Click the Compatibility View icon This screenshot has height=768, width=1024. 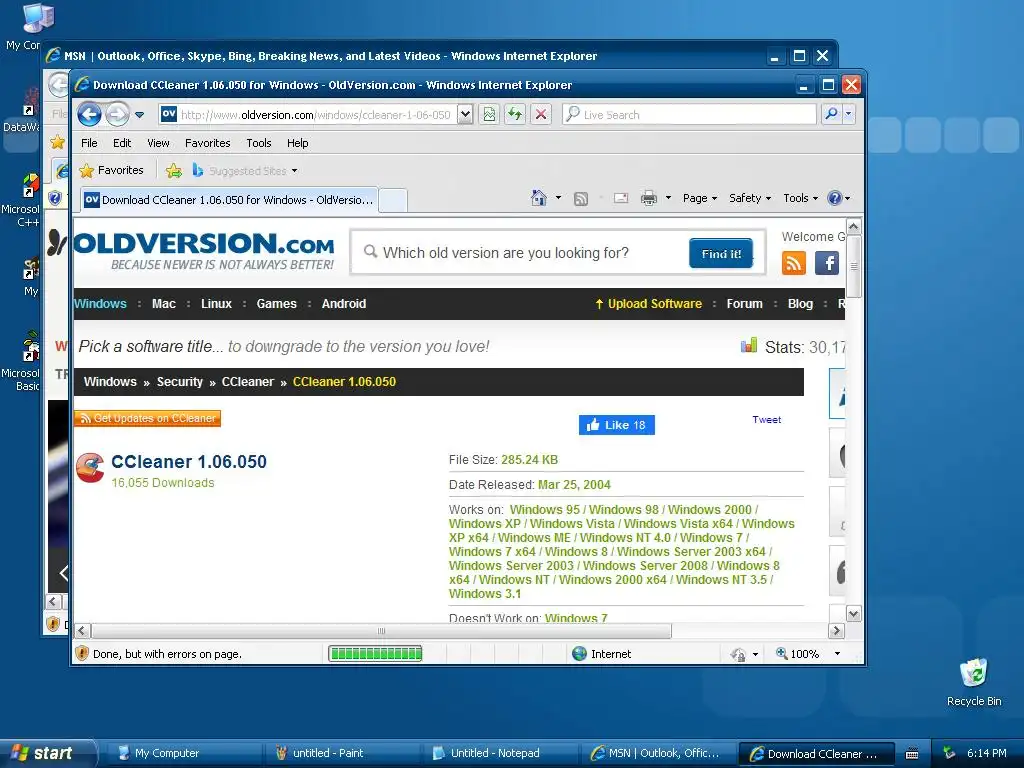click(x=489, y=115)
